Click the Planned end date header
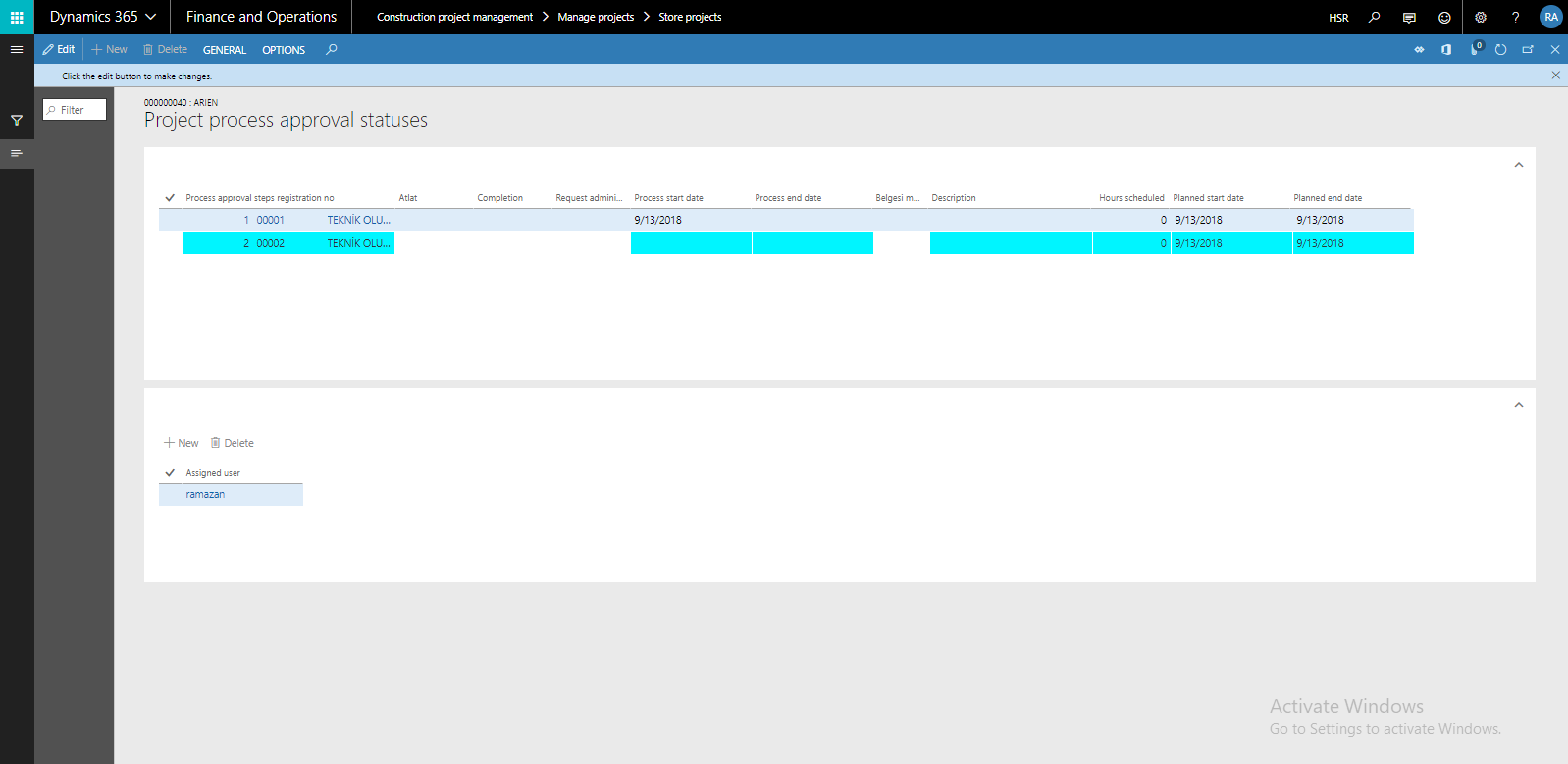Viewport: 1568px width, 764px height. click(1328, 198)
